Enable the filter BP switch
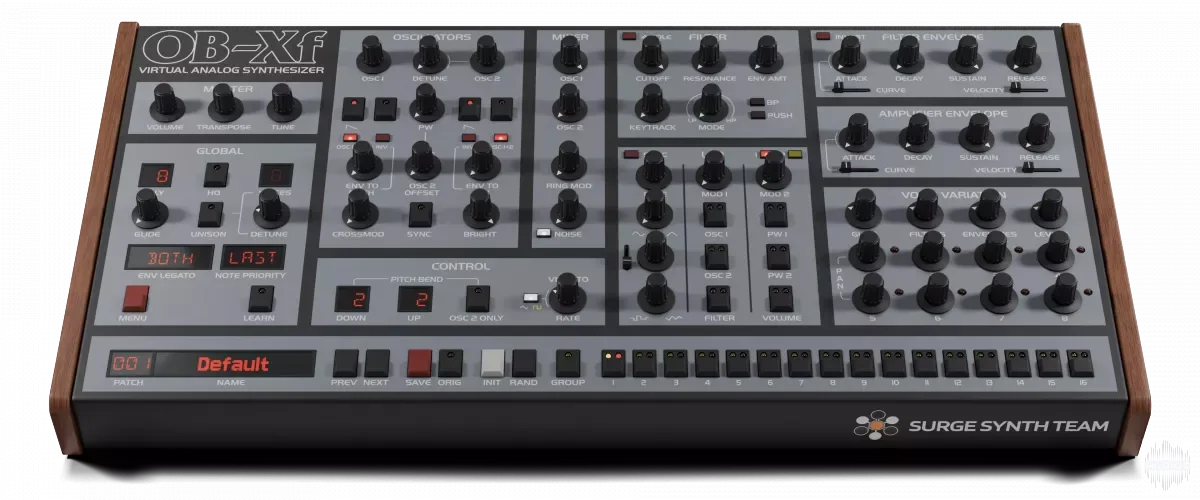This screenshot has width=1200, height=500. [x=757, y=101]
